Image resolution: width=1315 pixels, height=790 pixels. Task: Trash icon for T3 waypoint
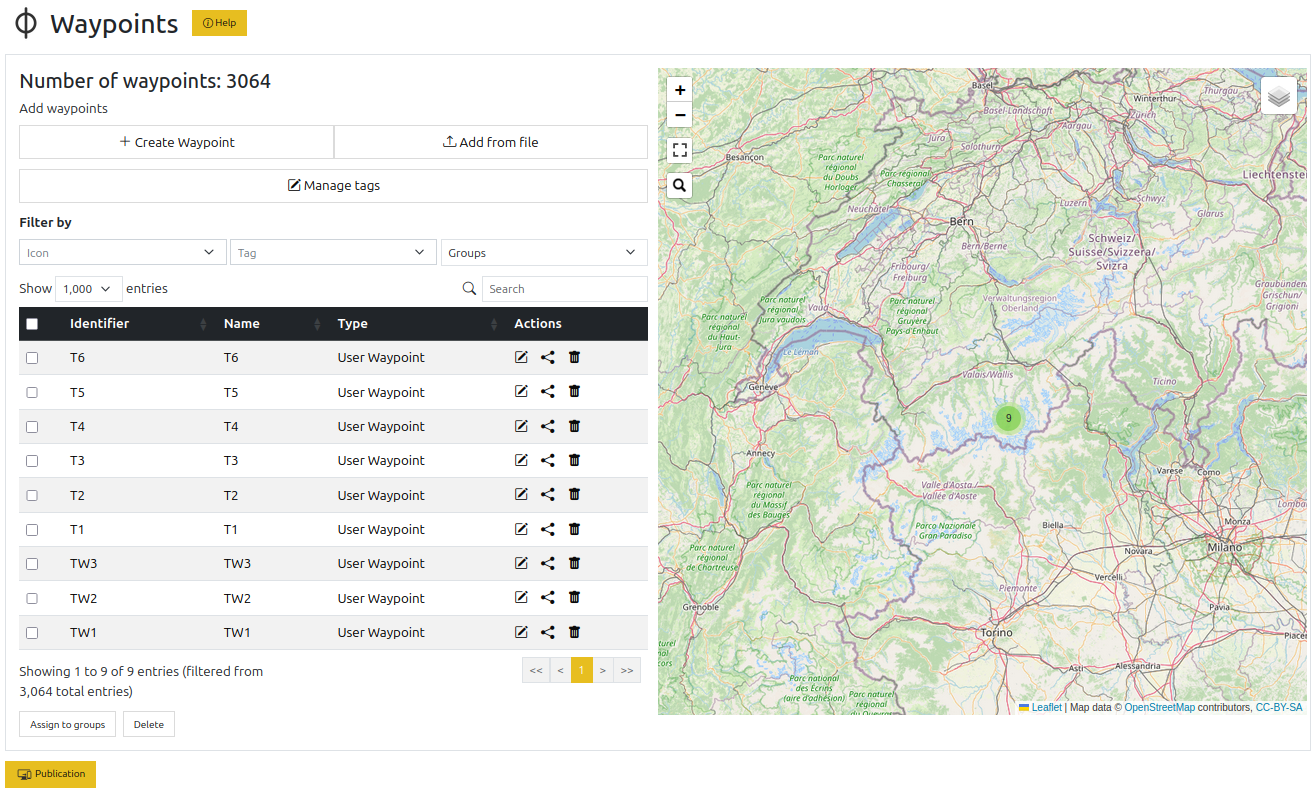click(x=574, y=460)
